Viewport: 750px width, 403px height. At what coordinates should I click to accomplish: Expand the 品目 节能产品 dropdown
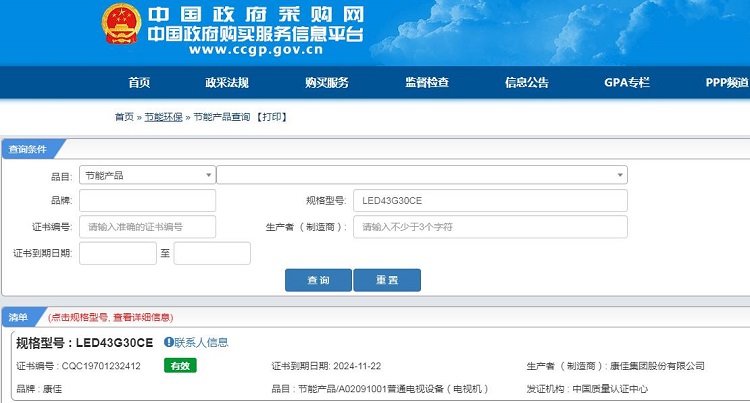coord(147,175)
